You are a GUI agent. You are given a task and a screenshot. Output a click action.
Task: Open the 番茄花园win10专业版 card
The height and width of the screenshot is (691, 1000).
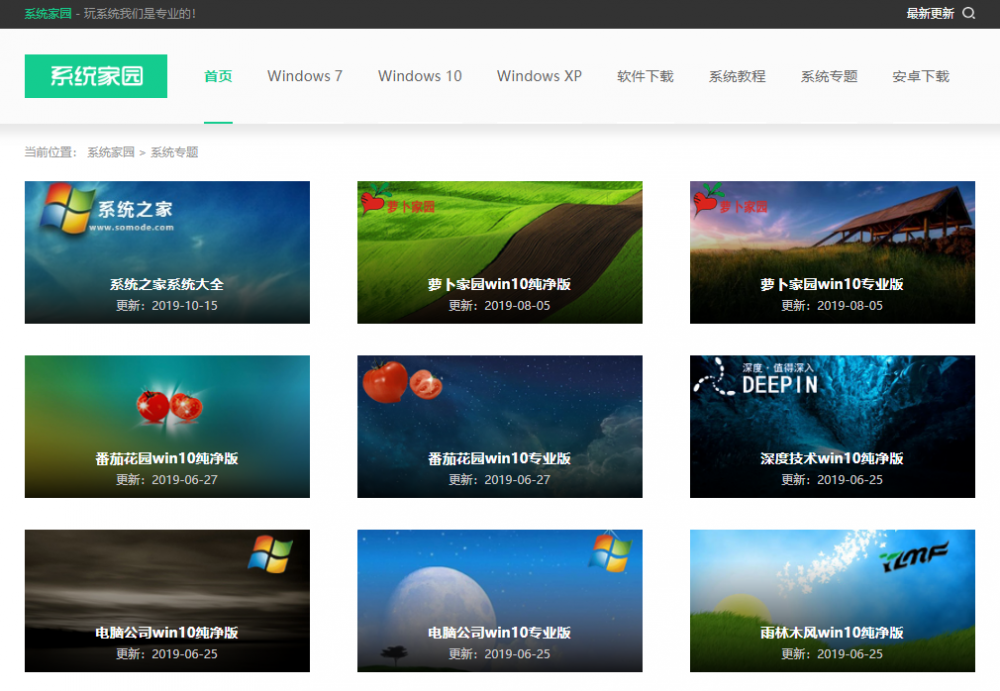[499, 426]
